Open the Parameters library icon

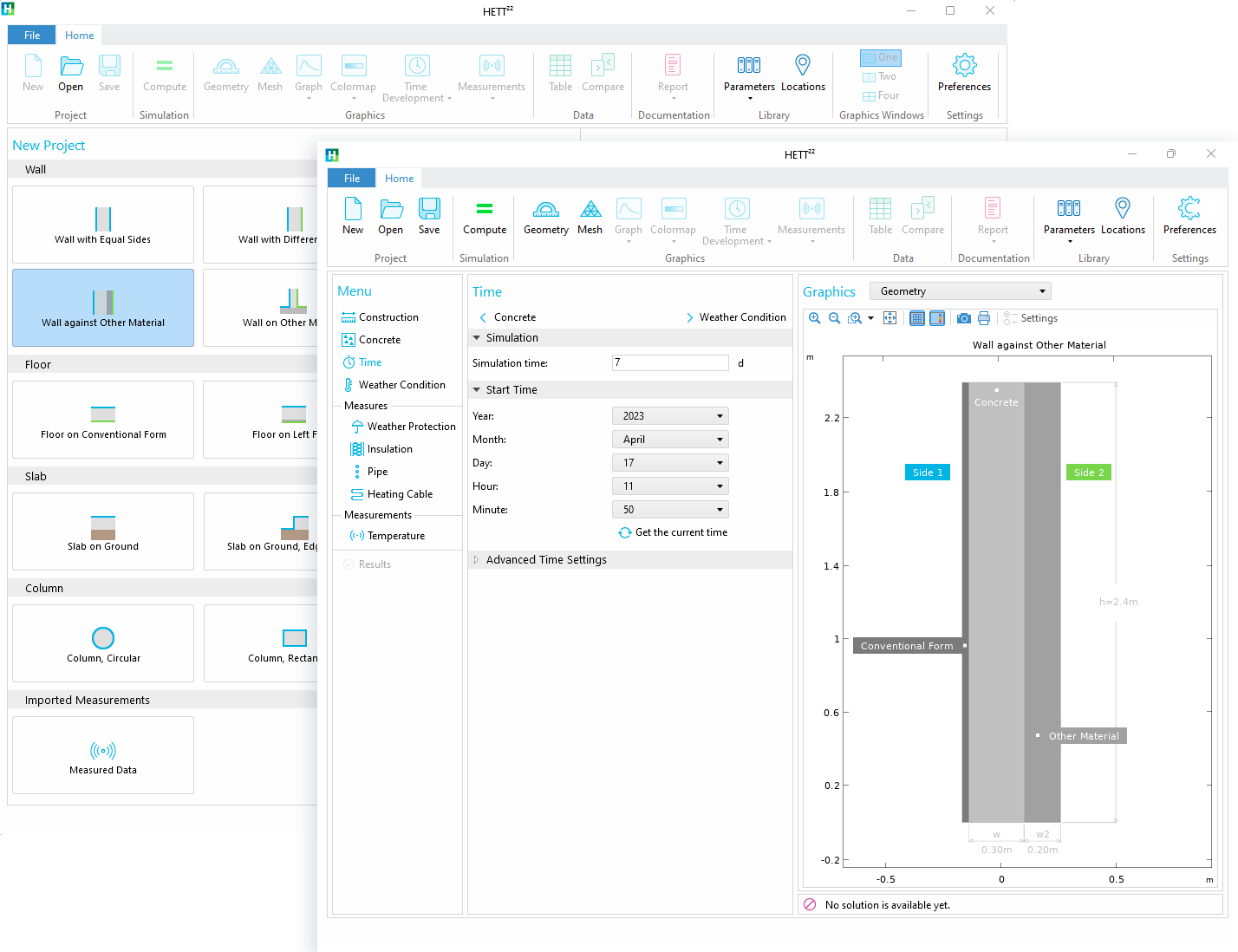[x=1068, y=217]
